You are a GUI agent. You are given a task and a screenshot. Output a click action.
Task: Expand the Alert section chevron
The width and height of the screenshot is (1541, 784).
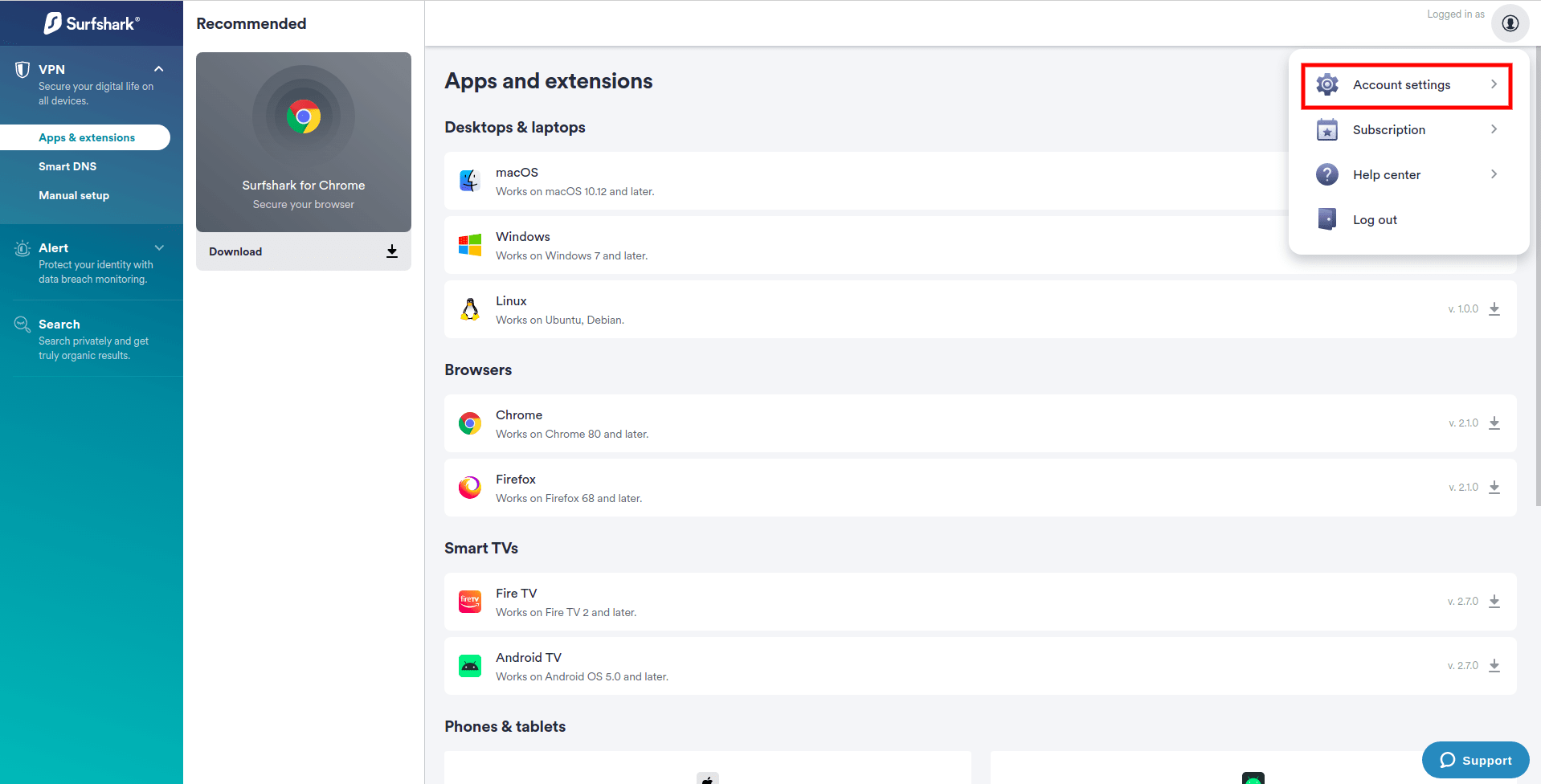(159, 247)
